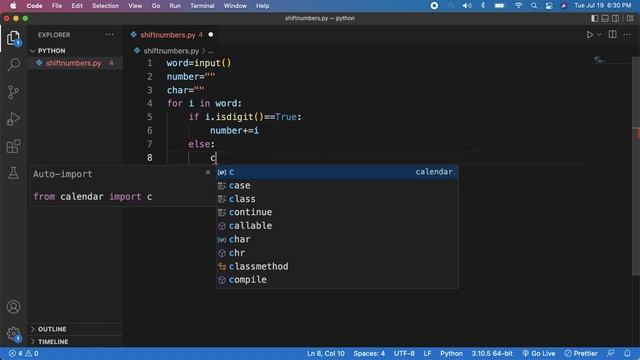Image resolution: width=640 pixels, height=360 pixels.
Task: Change encoding via UTF-8 status item
Action: 404,353
